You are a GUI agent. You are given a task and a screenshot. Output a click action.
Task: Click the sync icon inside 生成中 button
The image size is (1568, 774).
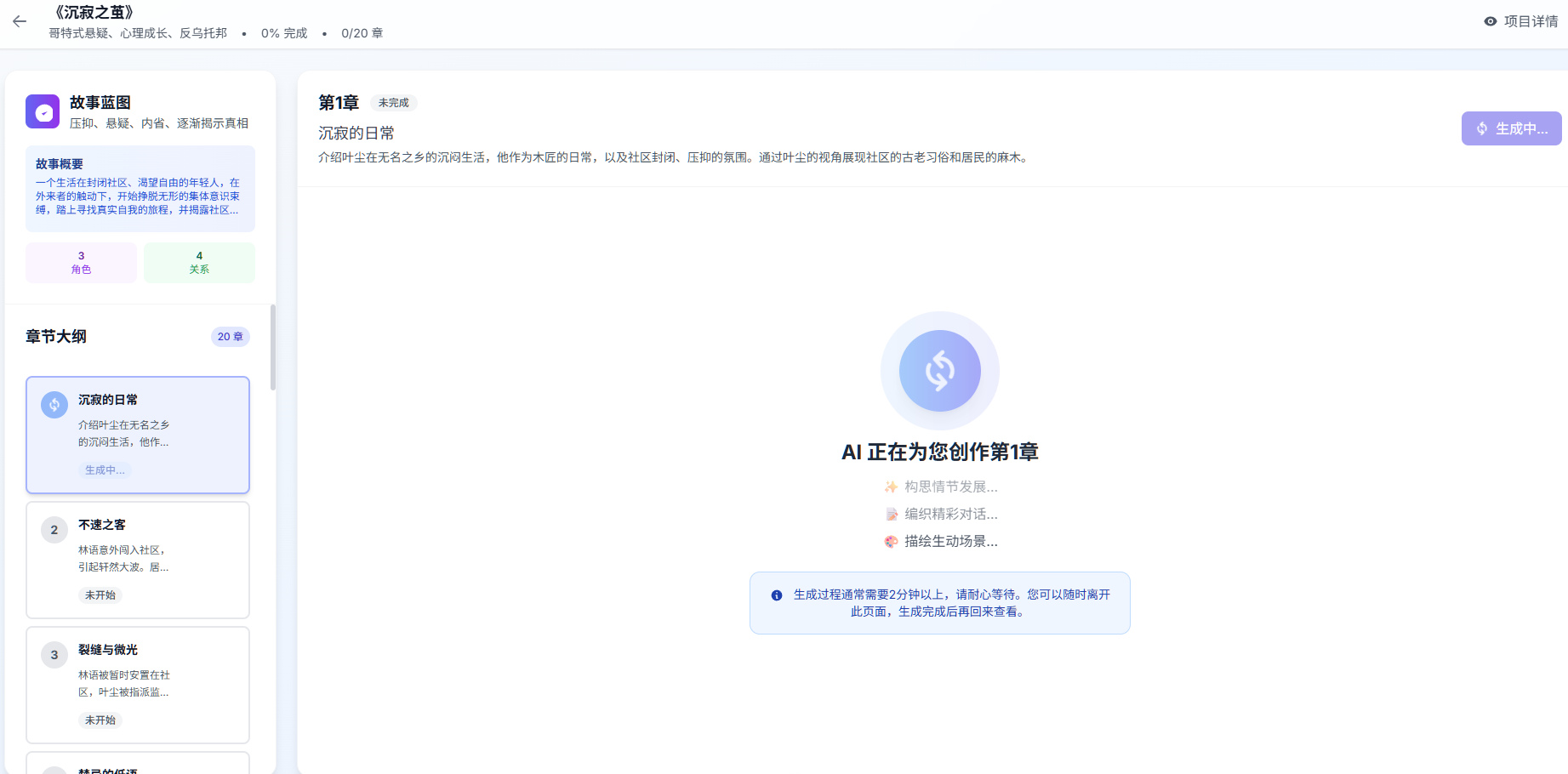tap(1482, 128)
